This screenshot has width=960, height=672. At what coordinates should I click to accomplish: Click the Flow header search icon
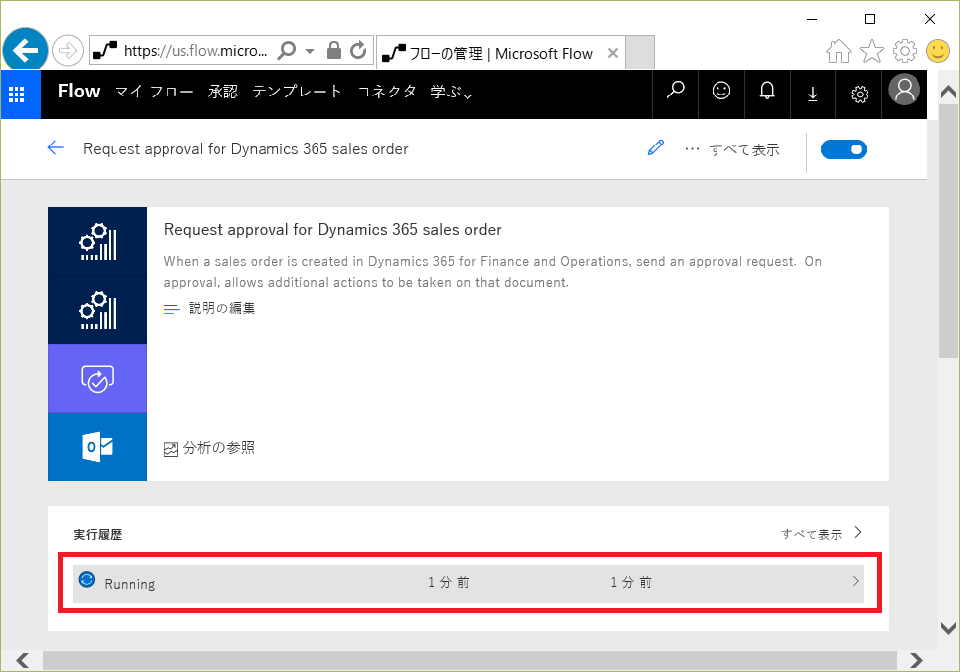point(675,91)
